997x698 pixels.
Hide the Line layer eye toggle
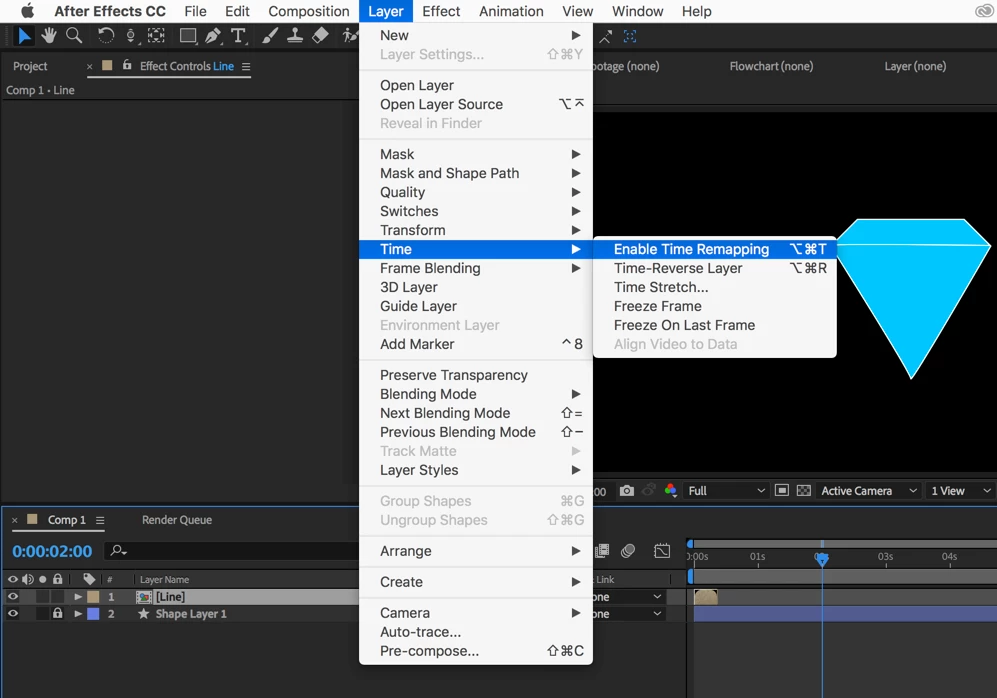[x=13, y=596]
